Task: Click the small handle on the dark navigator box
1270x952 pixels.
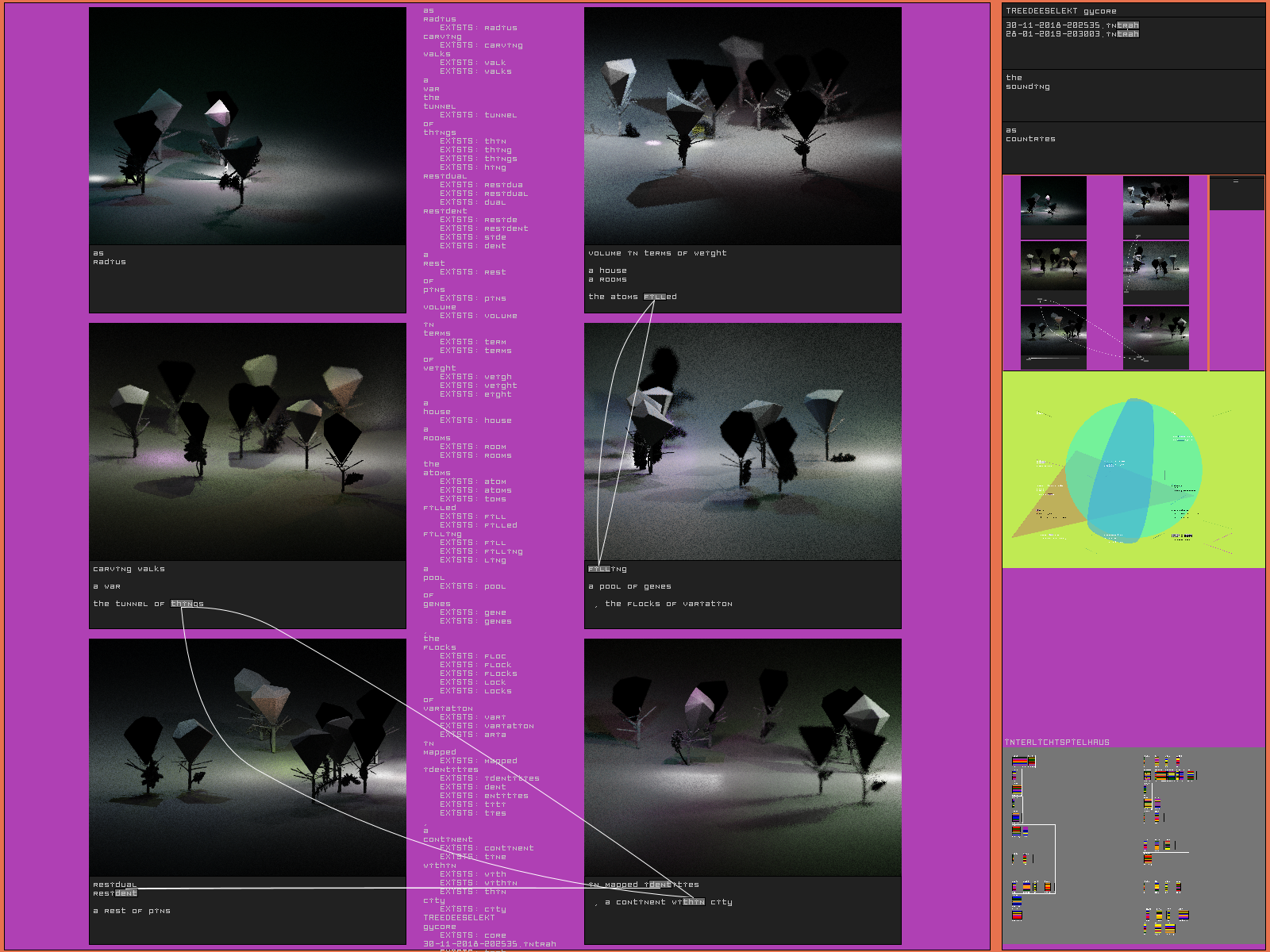Action: [1236, 182]
